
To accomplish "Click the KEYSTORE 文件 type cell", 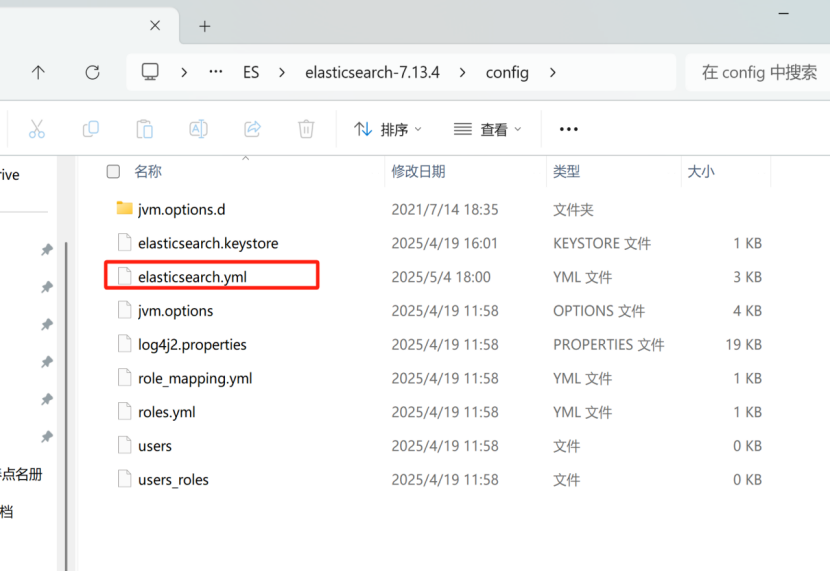I will (602, 243).
